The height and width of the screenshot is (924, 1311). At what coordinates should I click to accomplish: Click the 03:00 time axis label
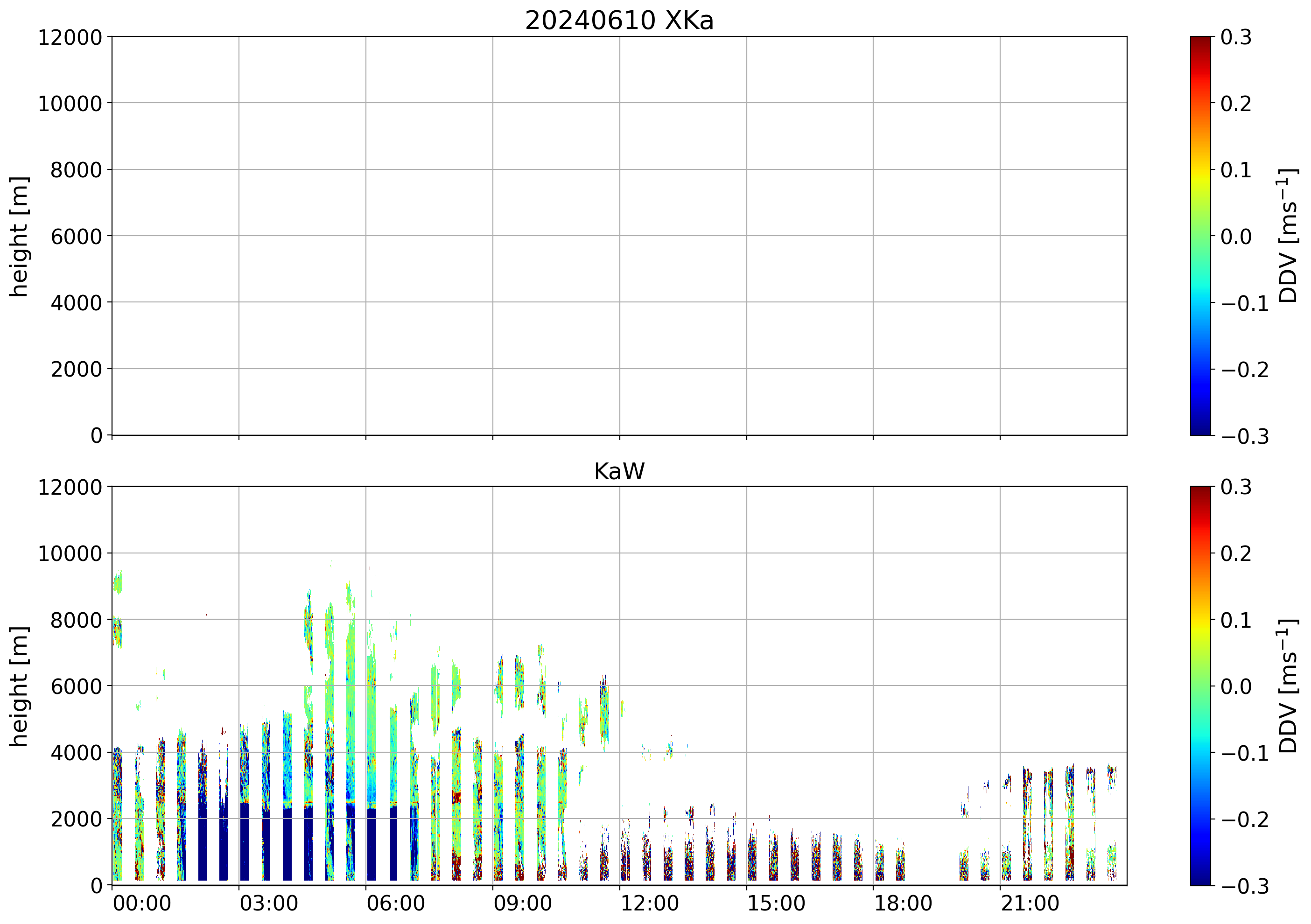click(x=269, y=903)
